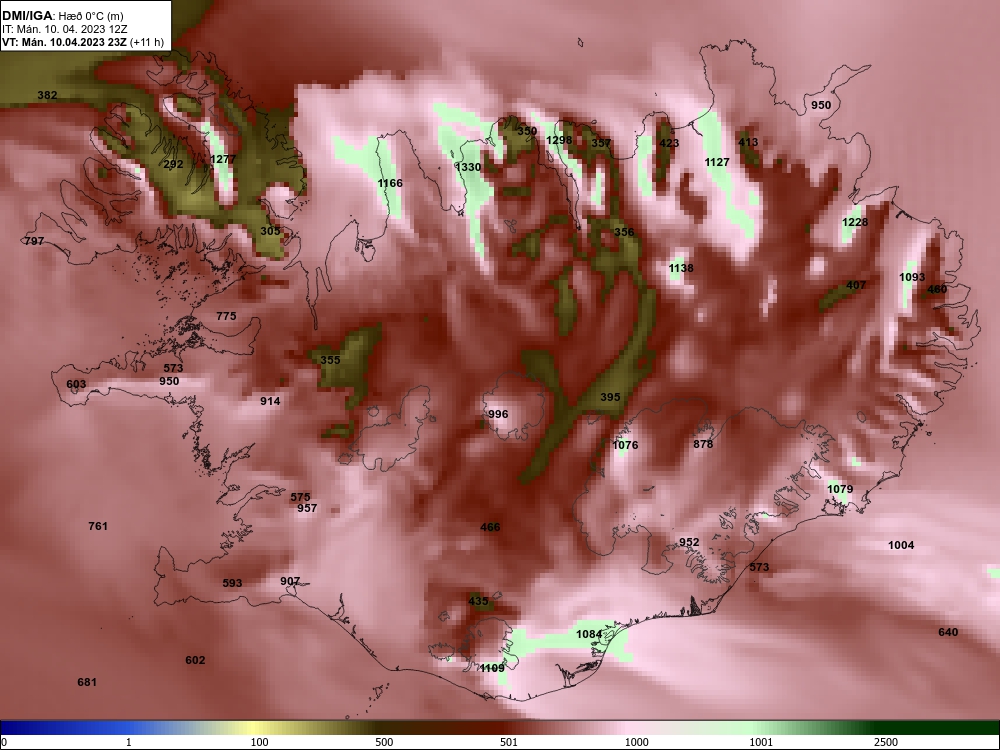Select the 1001 tick label on the color scale
Image resolution: width=1000 pixels, height=750 pixels.
point(761,742)
